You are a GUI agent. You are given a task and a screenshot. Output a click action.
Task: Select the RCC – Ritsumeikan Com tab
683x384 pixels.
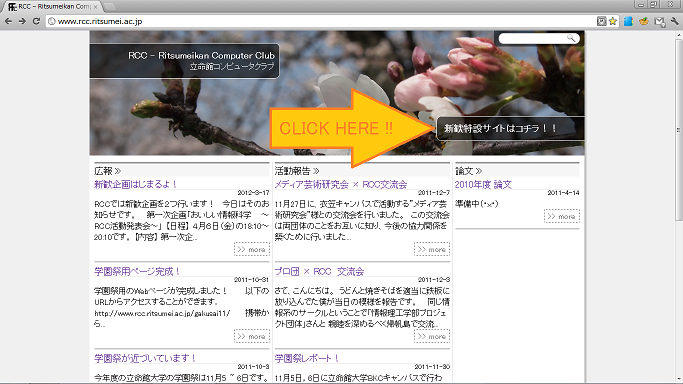click(52, 7)
